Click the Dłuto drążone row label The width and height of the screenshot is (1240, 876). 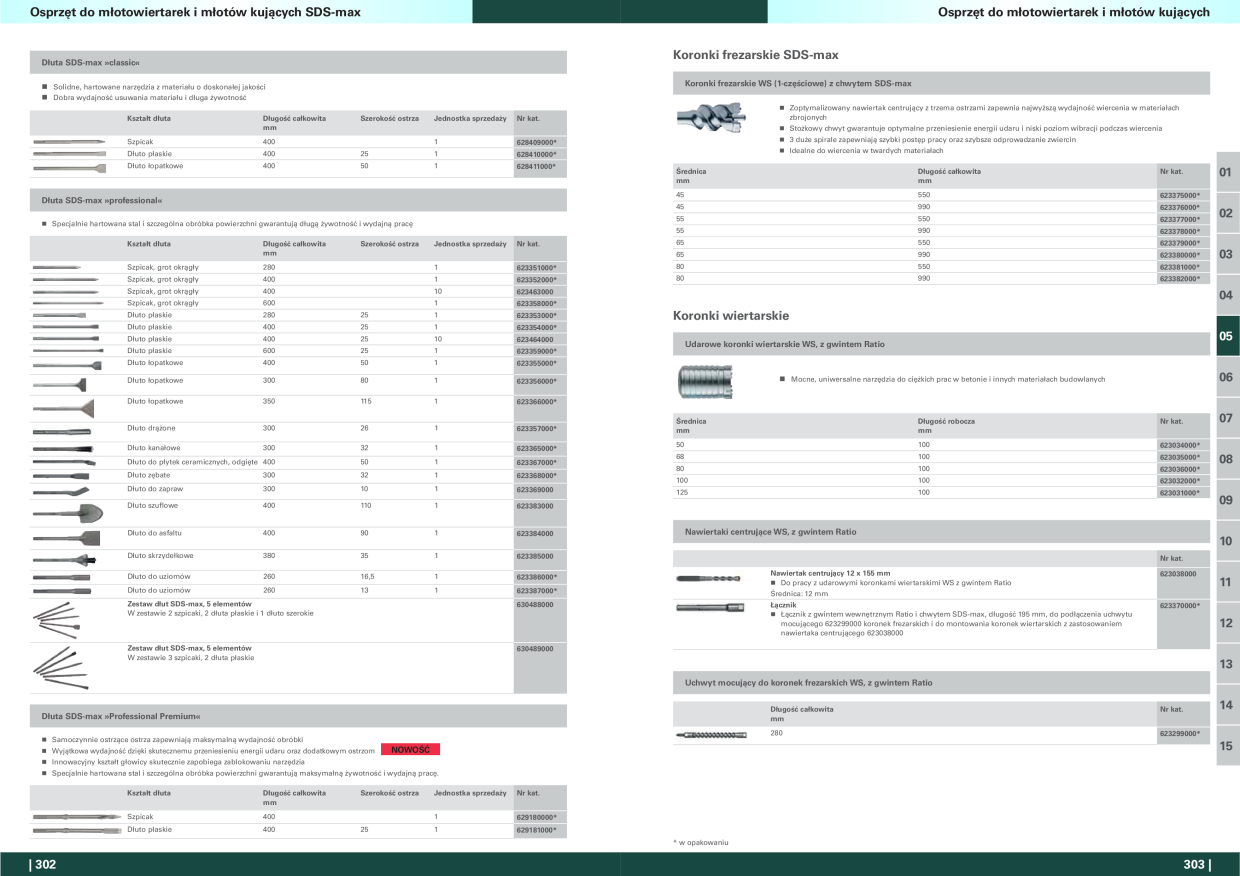[152, 428]
